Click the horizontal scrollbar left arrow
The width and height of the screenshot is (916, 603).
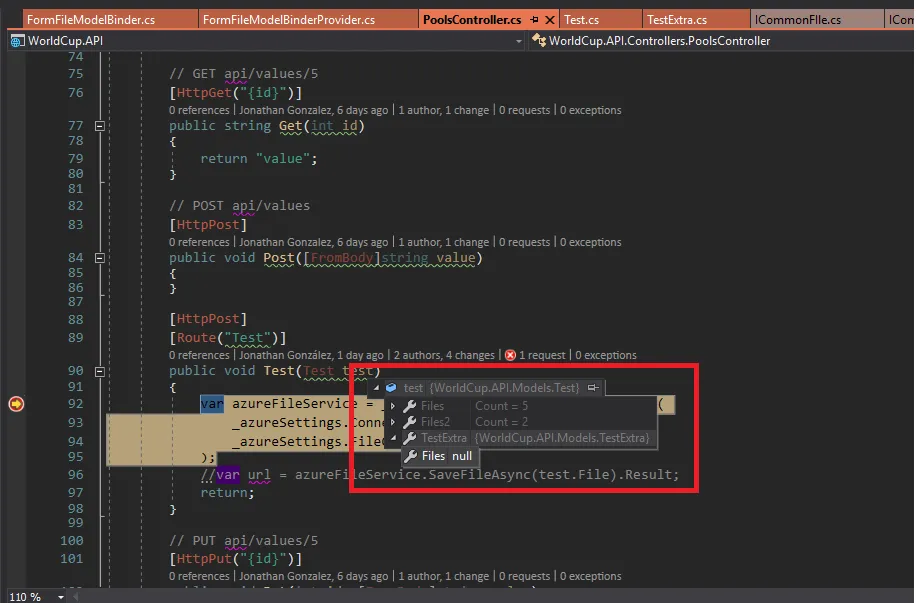(75, 597)
